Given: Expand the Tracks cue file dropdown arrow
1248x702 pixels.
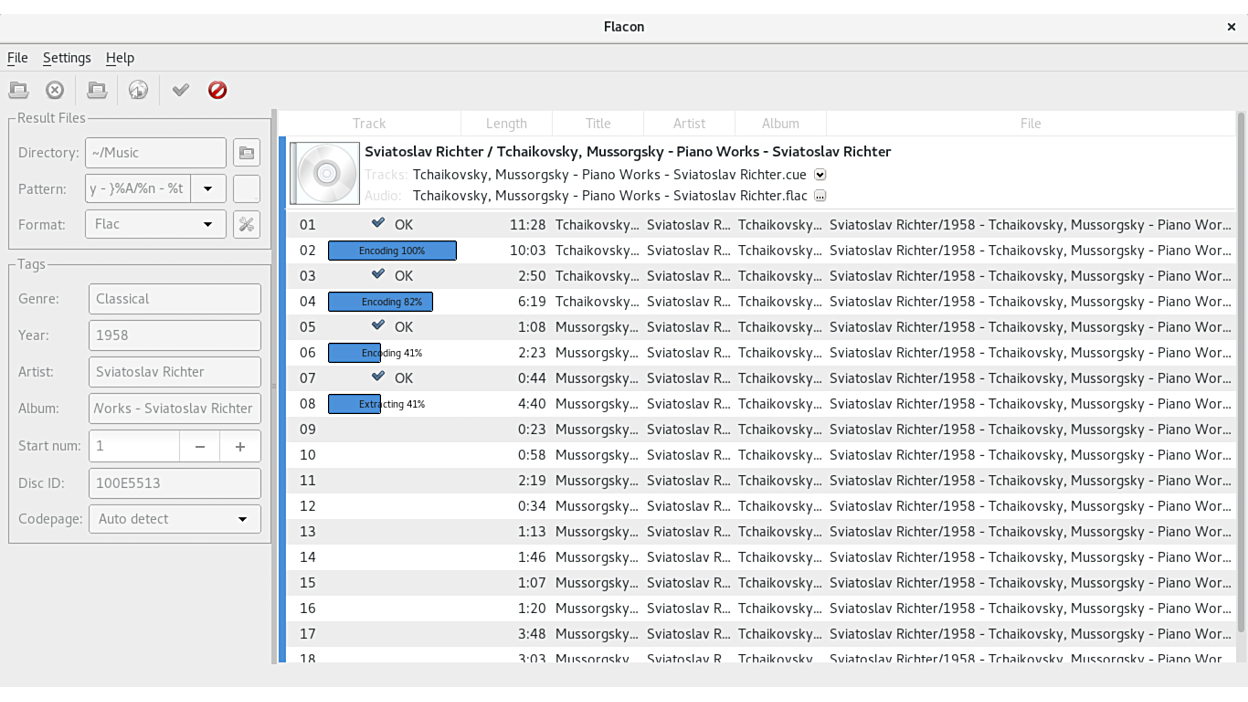Looking at the screenshot, I should coord(820,175).
